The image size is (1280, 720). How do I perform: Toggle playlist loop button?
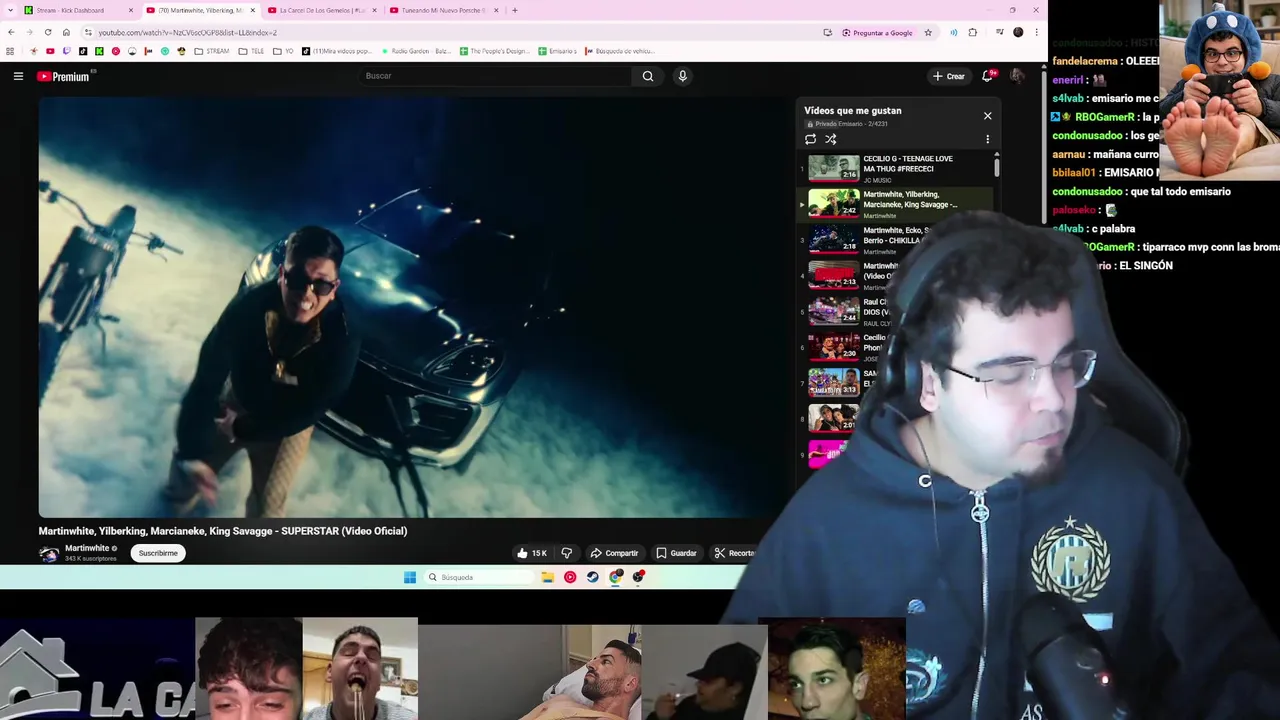(810, 140)
